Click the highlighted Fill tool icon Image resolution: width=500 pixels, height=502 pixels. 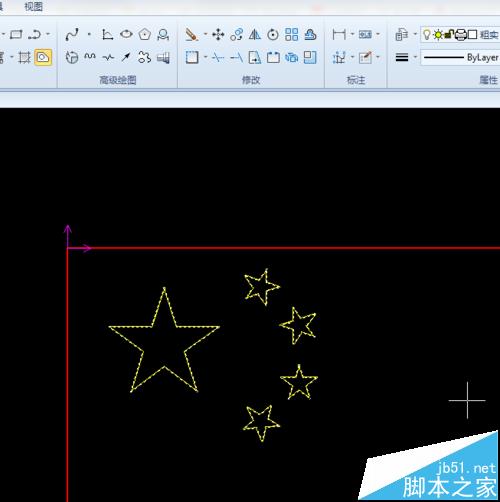(x=43, y=57)
